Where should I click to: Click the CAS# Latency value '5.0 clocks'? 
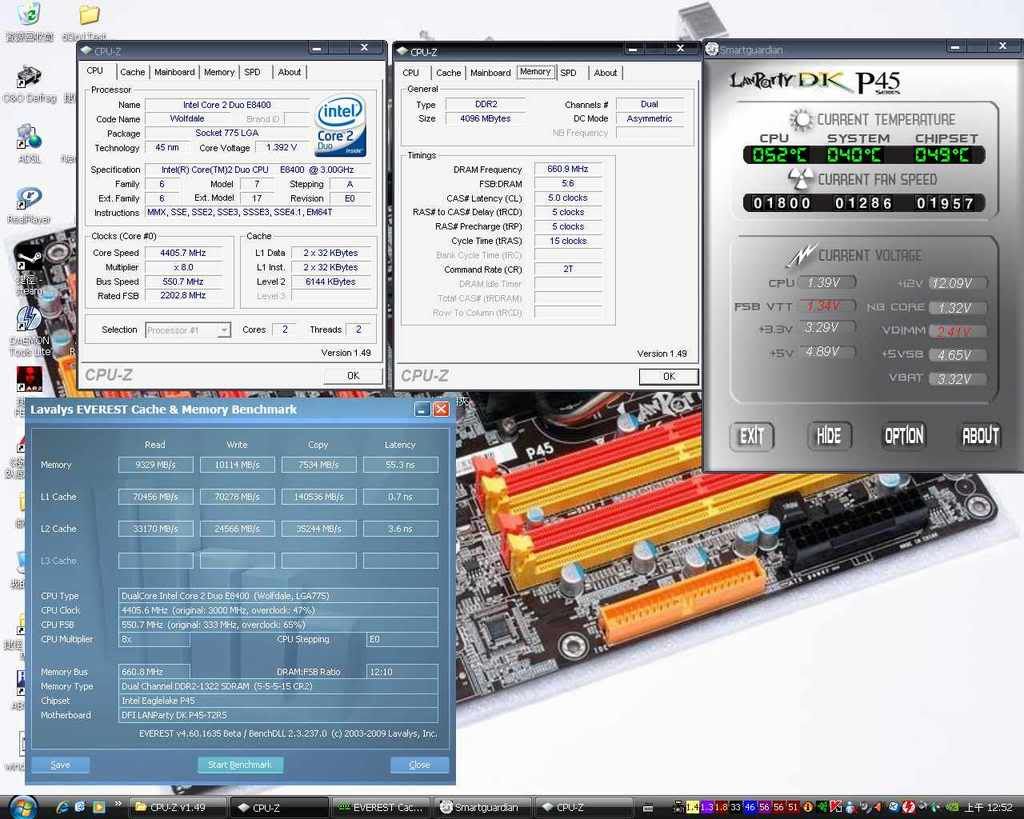(x=568, y=198)
